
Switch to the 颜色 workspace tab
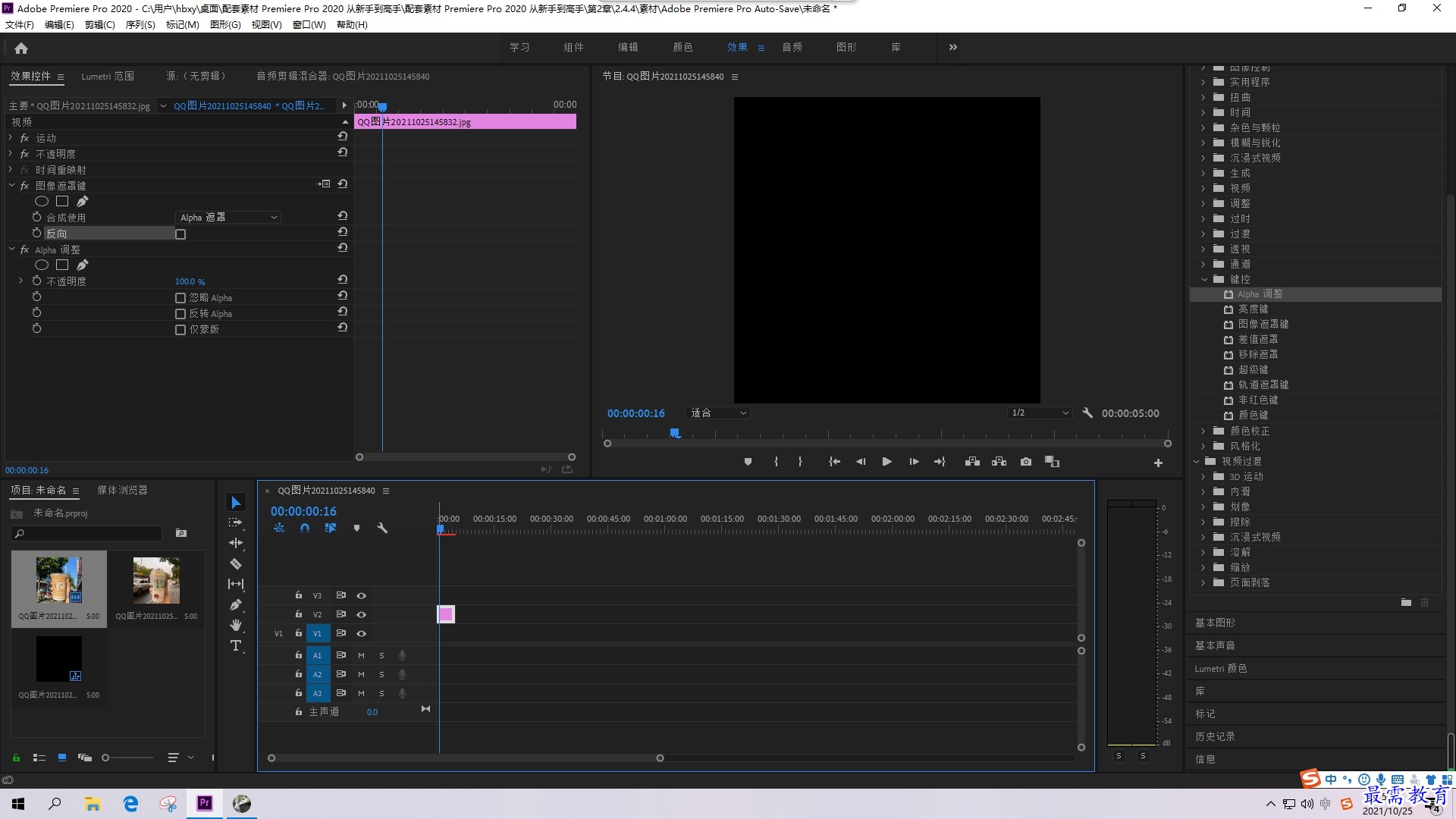(682, 47)
